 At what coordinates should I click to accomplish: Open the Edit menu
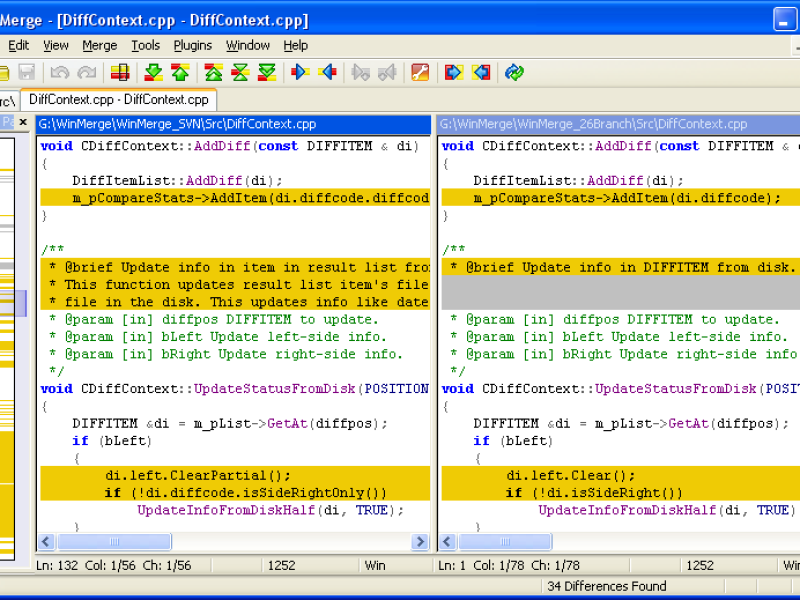[18, 45]
